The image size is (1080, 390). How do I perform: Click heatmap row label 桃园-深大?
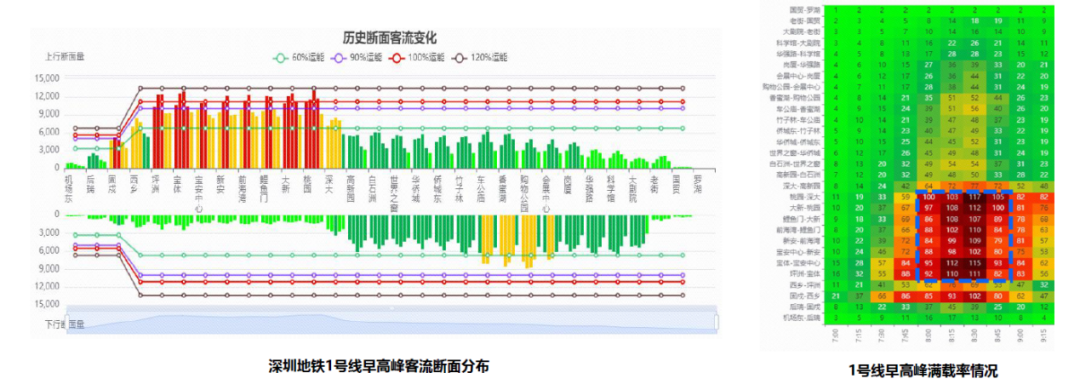pyautogui.click(x=804, y=196)
